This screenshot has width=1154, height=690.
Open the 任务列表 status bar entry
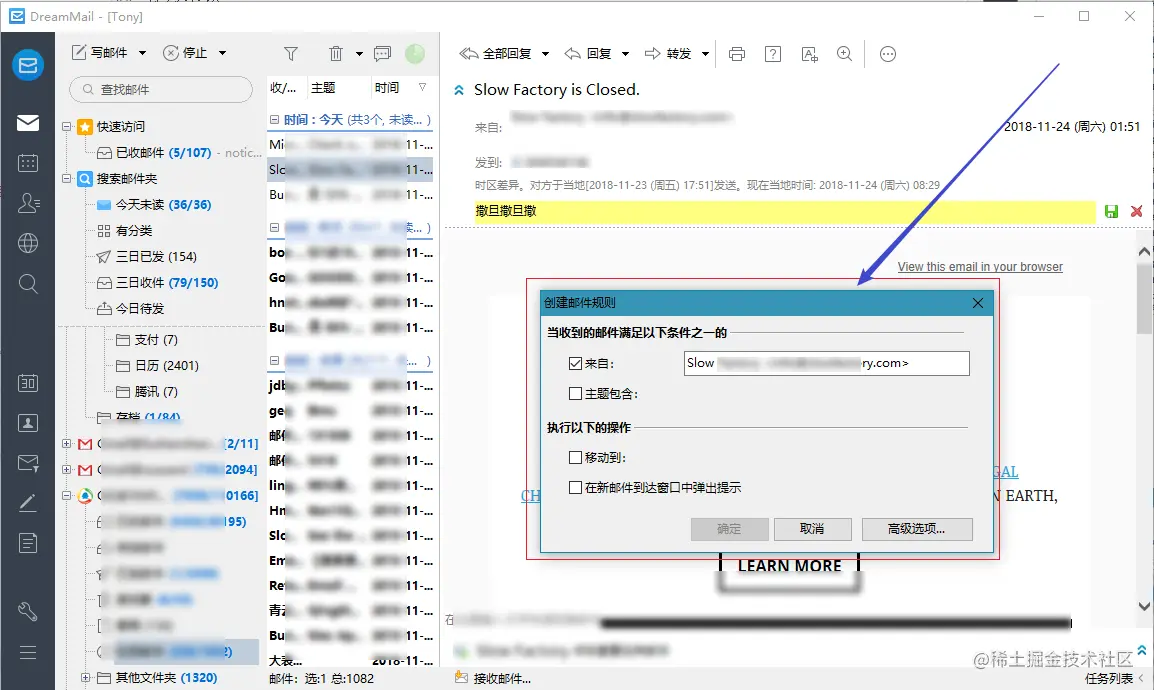coord(1108,678)
